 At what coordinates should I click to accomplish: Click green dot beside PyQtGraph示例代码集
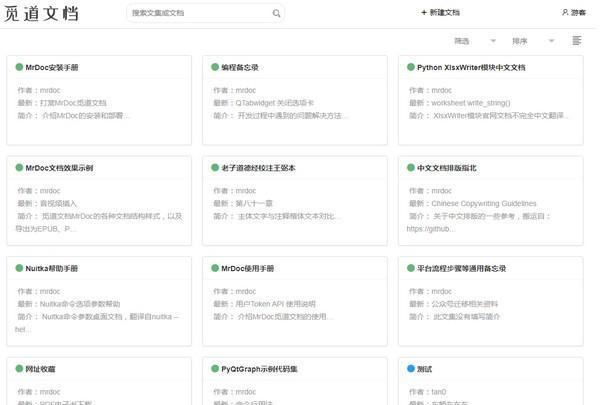click(x=215, y=369)
